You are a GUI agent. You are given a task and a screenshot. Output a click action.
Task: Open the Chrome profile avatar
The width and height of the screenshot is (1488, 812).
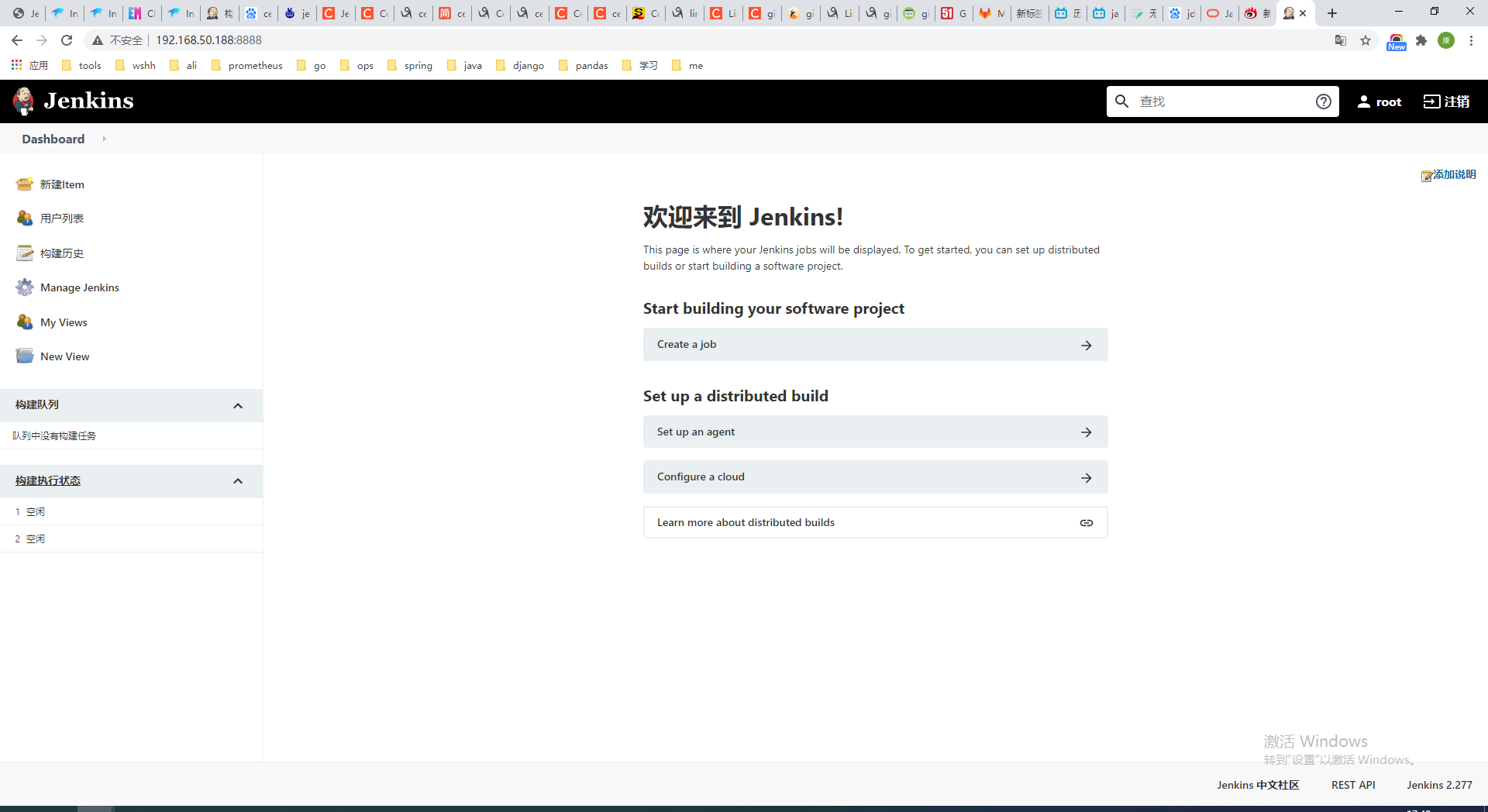coord(1446,40)
